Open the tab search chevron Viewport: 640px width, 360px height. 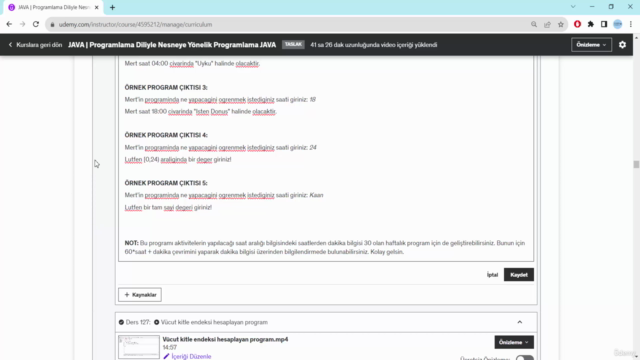click(573, 7)
